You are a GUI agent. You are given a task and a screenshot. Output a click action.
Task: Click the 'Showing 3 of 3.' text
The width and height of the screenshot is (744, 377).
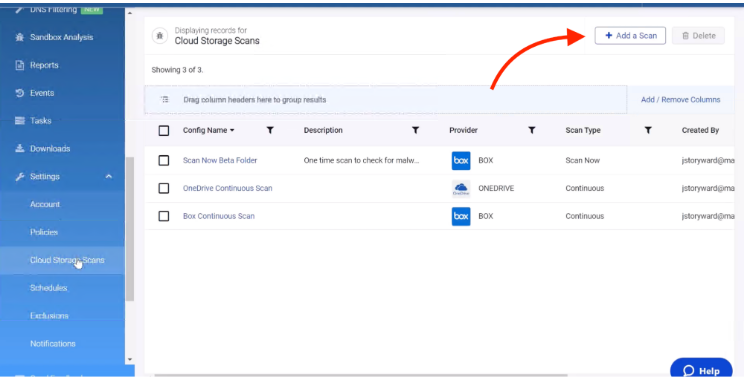tap(177, 70)
